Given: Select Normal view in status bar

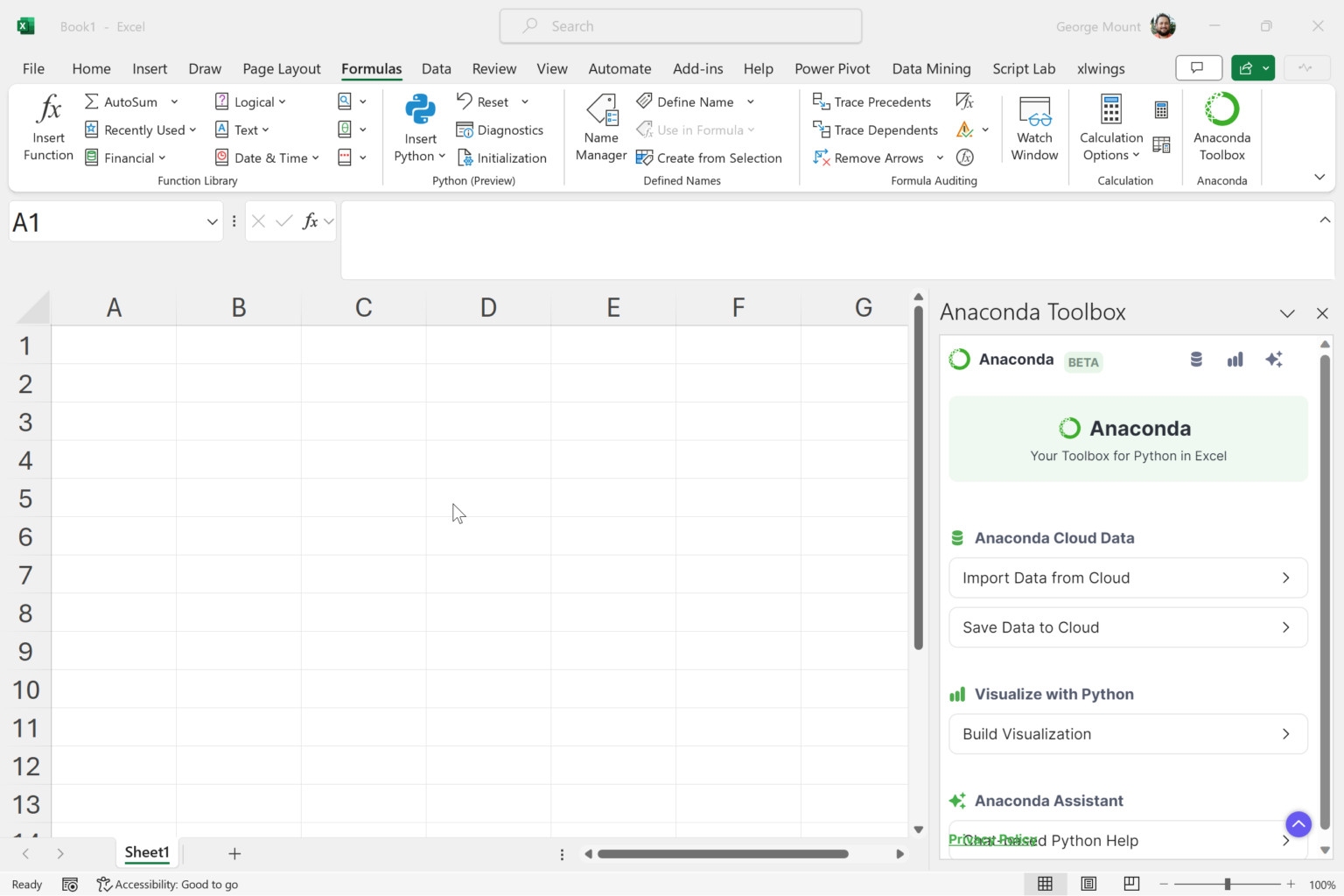Looking at the screenshot, I should click(x=1045, y=884).
